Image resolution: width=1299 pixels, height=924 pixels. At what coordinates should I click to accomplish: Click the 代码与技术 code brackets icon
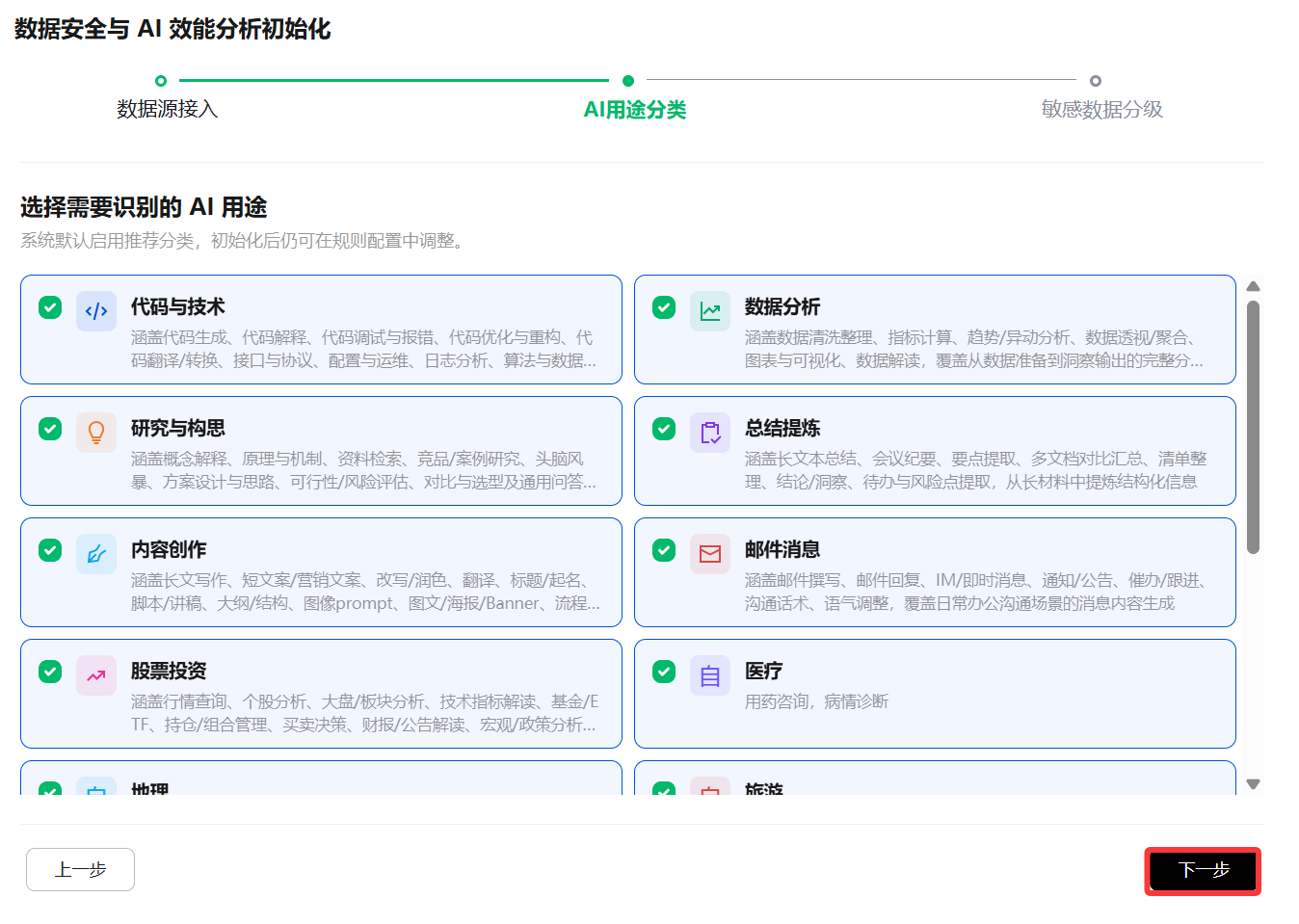point(96,311)
